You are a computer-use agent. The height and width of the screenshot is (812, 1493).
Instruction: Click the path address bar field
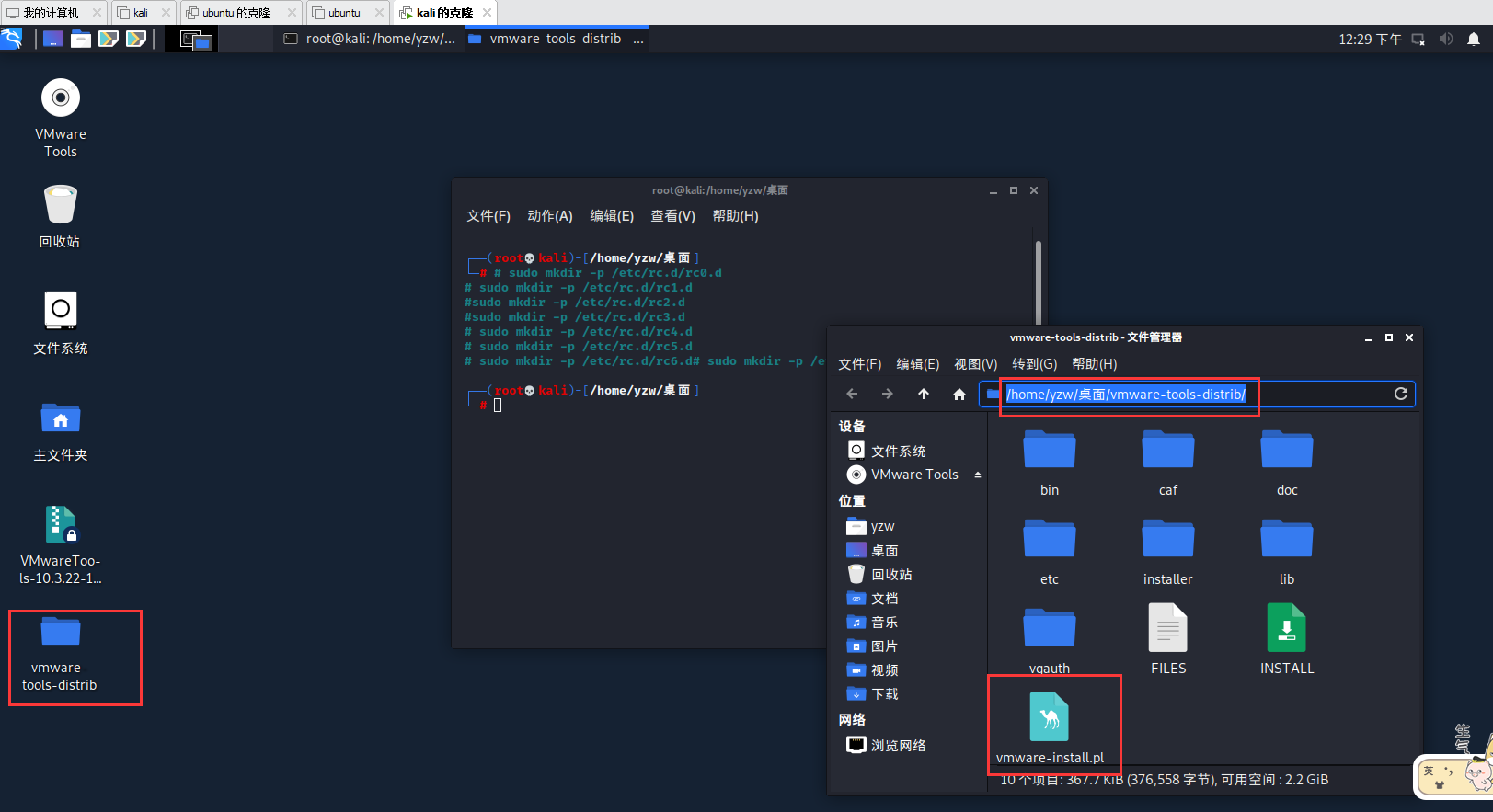point(1315,395)
